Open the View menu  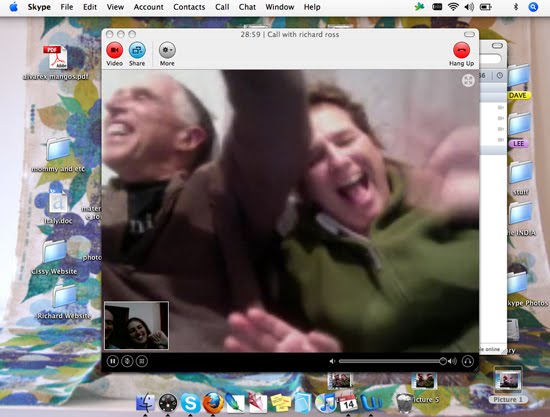pos(115,7)
